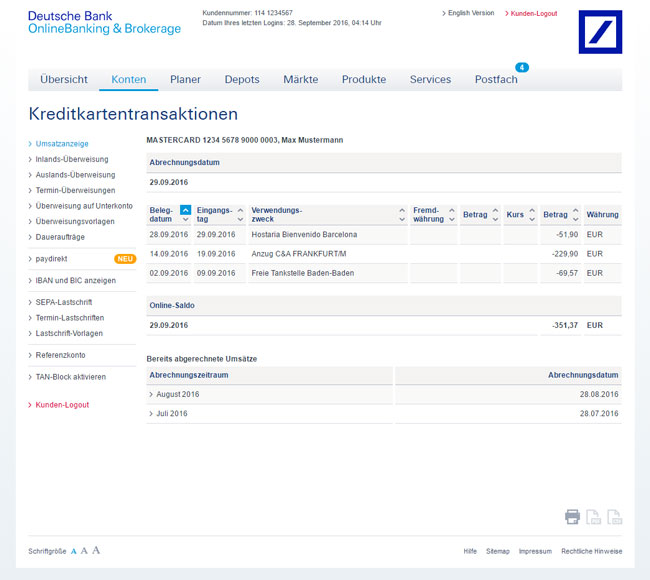Open the Postfach tab
The height and width of the screenshot is (580, 650).
(496, 79)
